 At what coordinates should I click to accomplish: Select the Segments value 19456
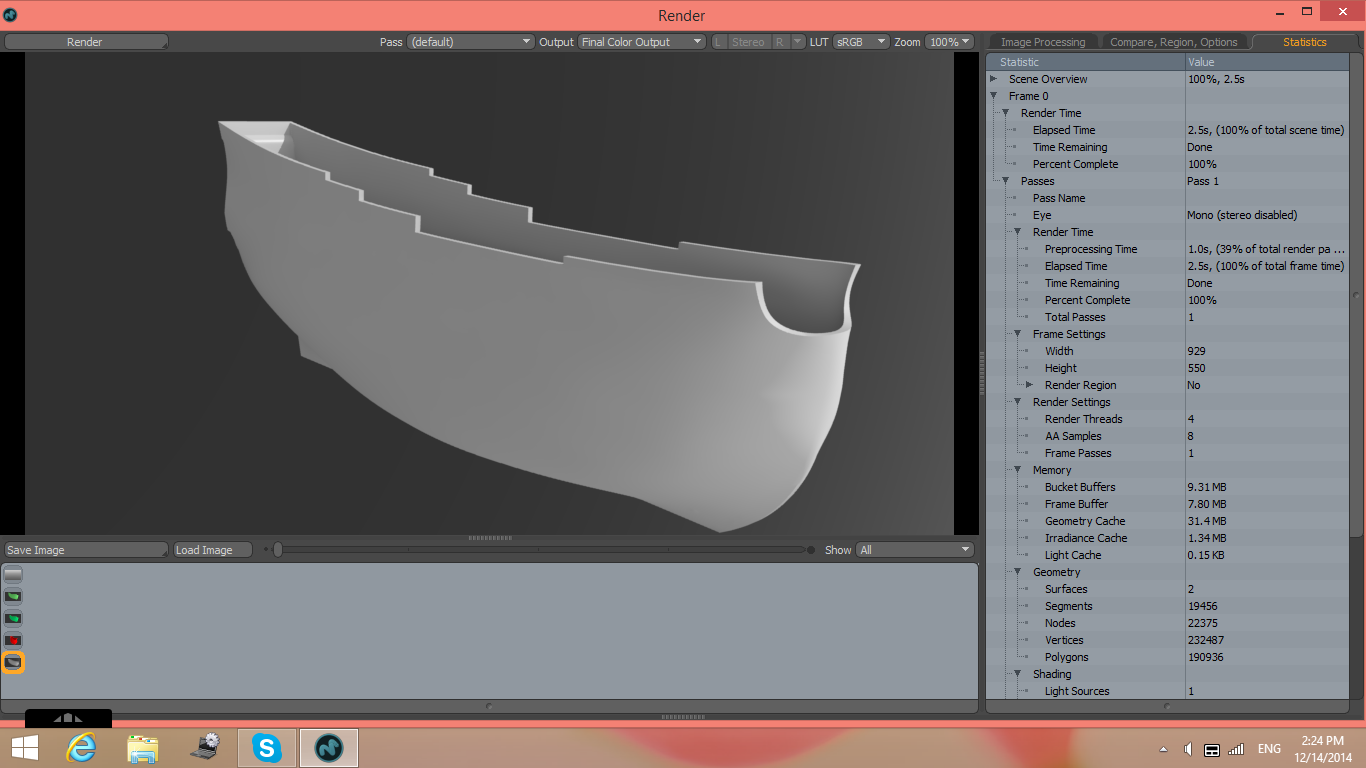coord(1202,606)
